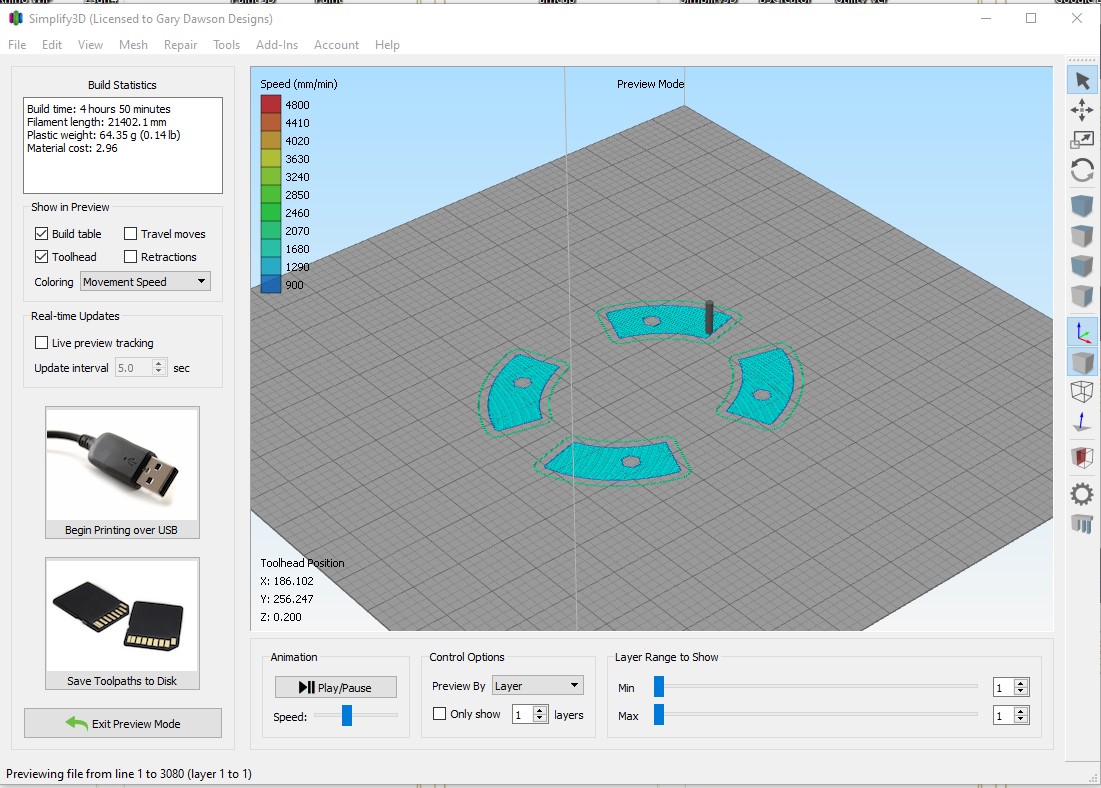1101x788 pixels.
Task: Increase Only show layers count
Action: click(x=540, y=710)
